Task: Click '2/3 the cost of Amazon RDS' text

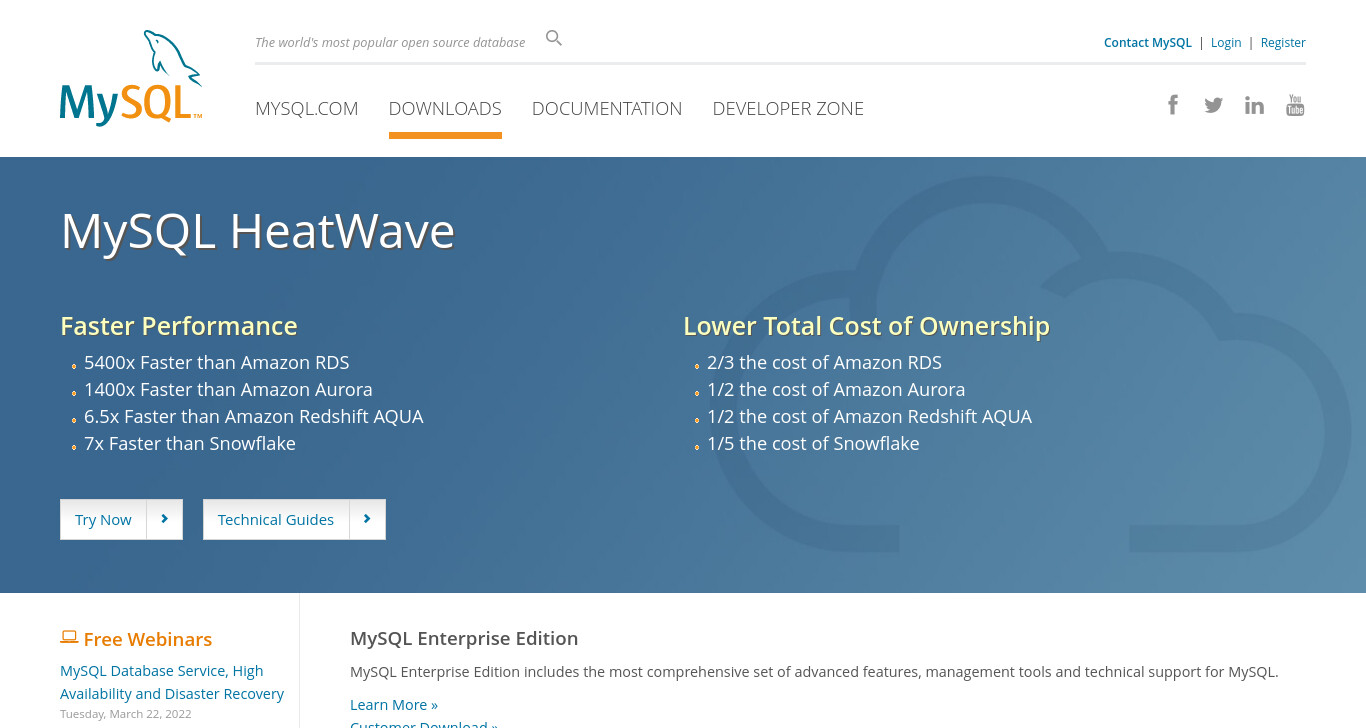Action: pos(824,362)
